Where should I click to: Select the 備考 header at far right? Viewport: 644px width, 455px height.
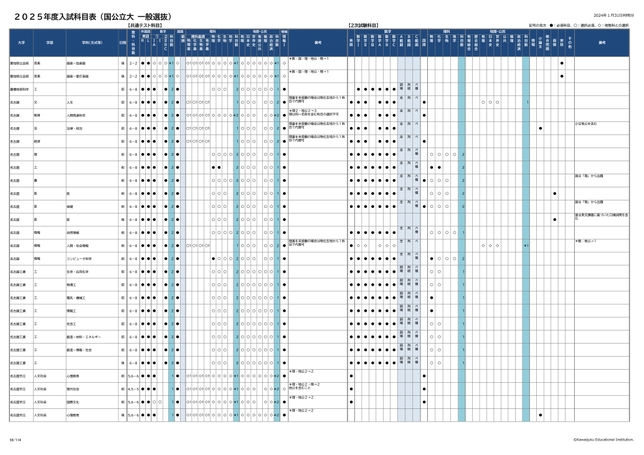click(x=598, y=43)
